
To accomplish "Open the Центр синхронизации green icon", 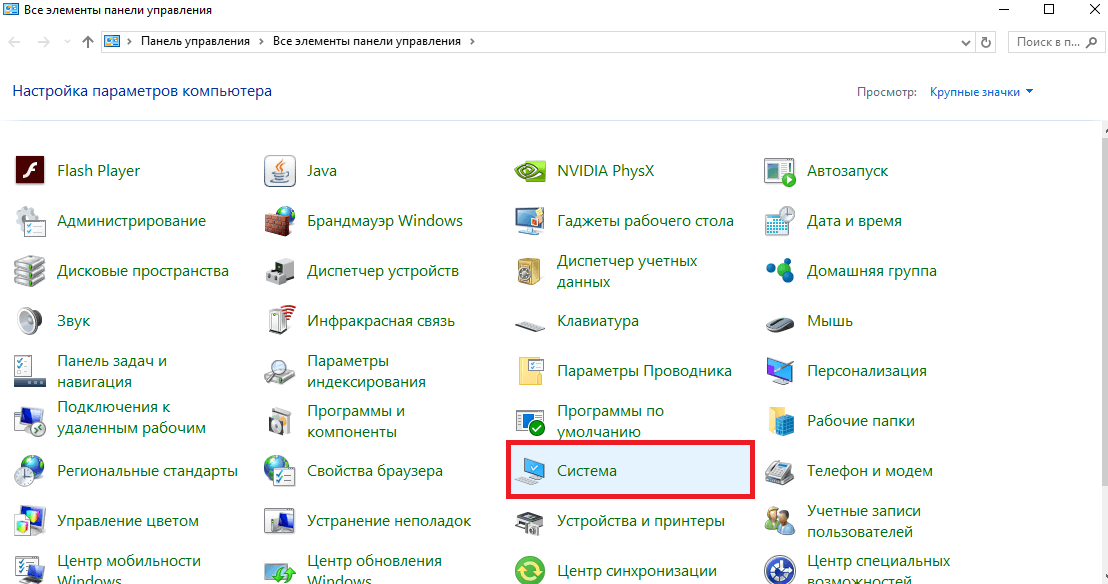I will 530,571.
